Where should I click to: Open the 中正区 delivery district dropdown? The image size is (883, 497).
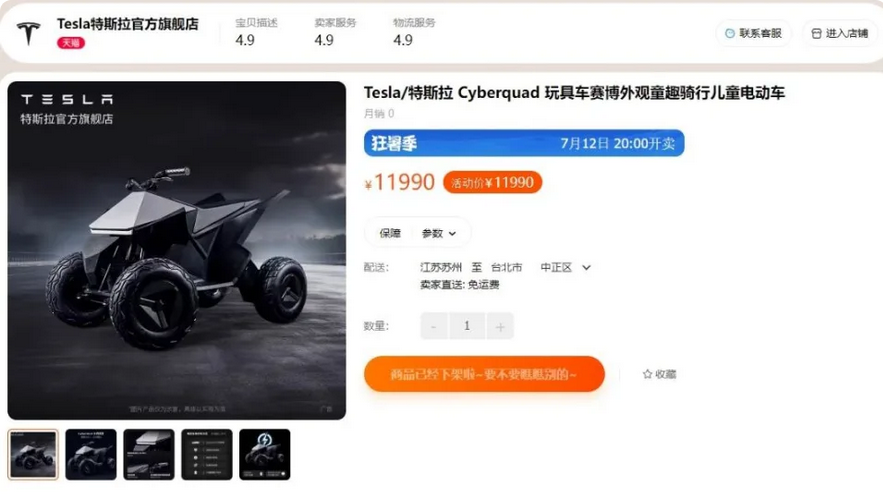[x=565, y=267]
